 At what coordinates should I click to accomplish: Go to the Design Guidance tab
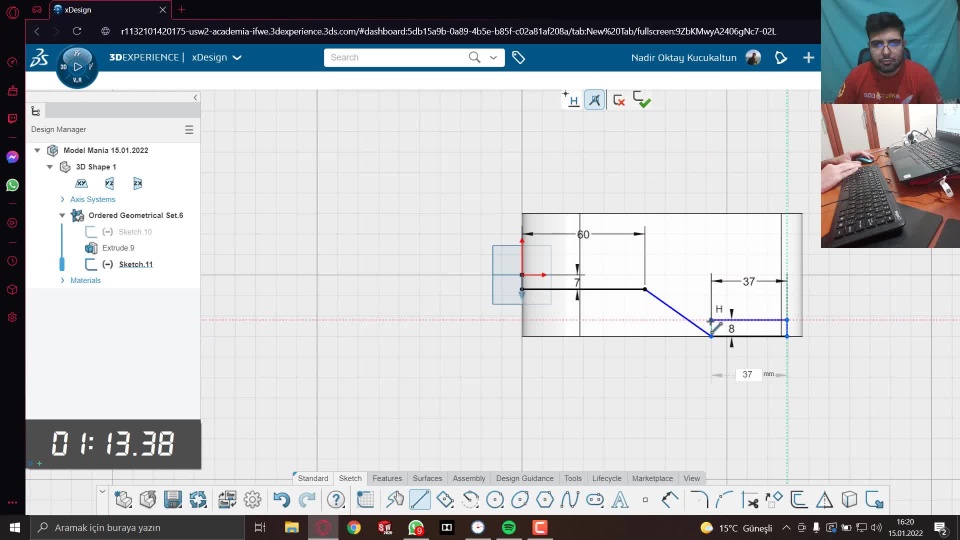tap(525, 478)
